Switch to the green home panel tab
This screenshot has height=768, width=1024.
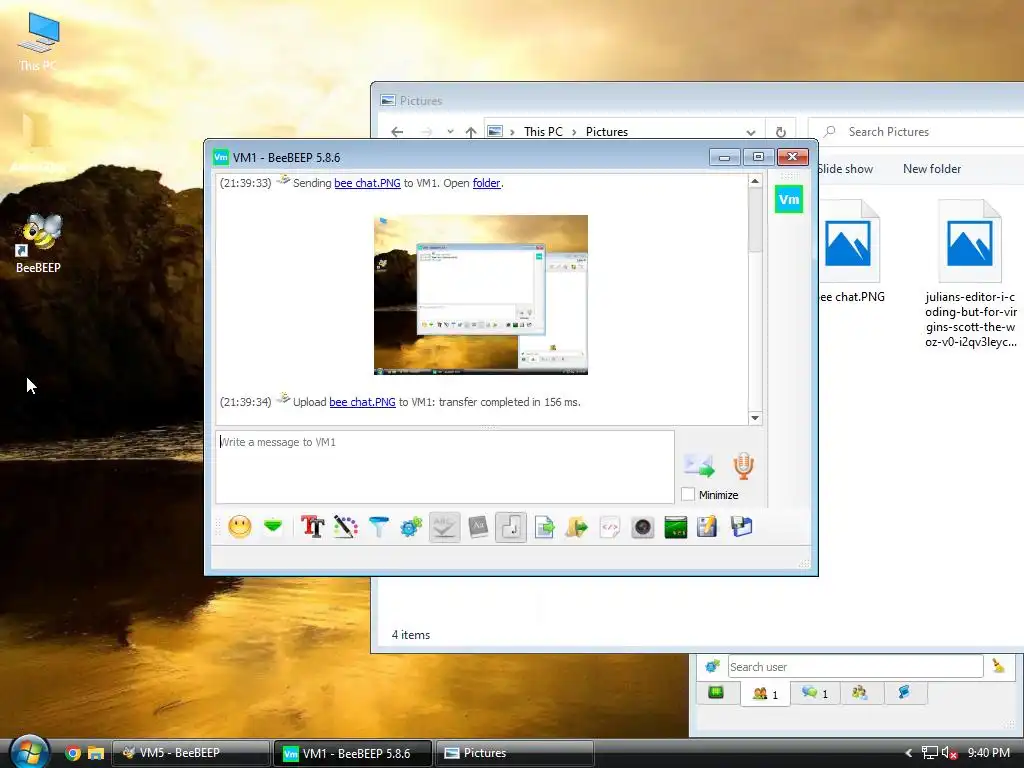click(716, 692)
